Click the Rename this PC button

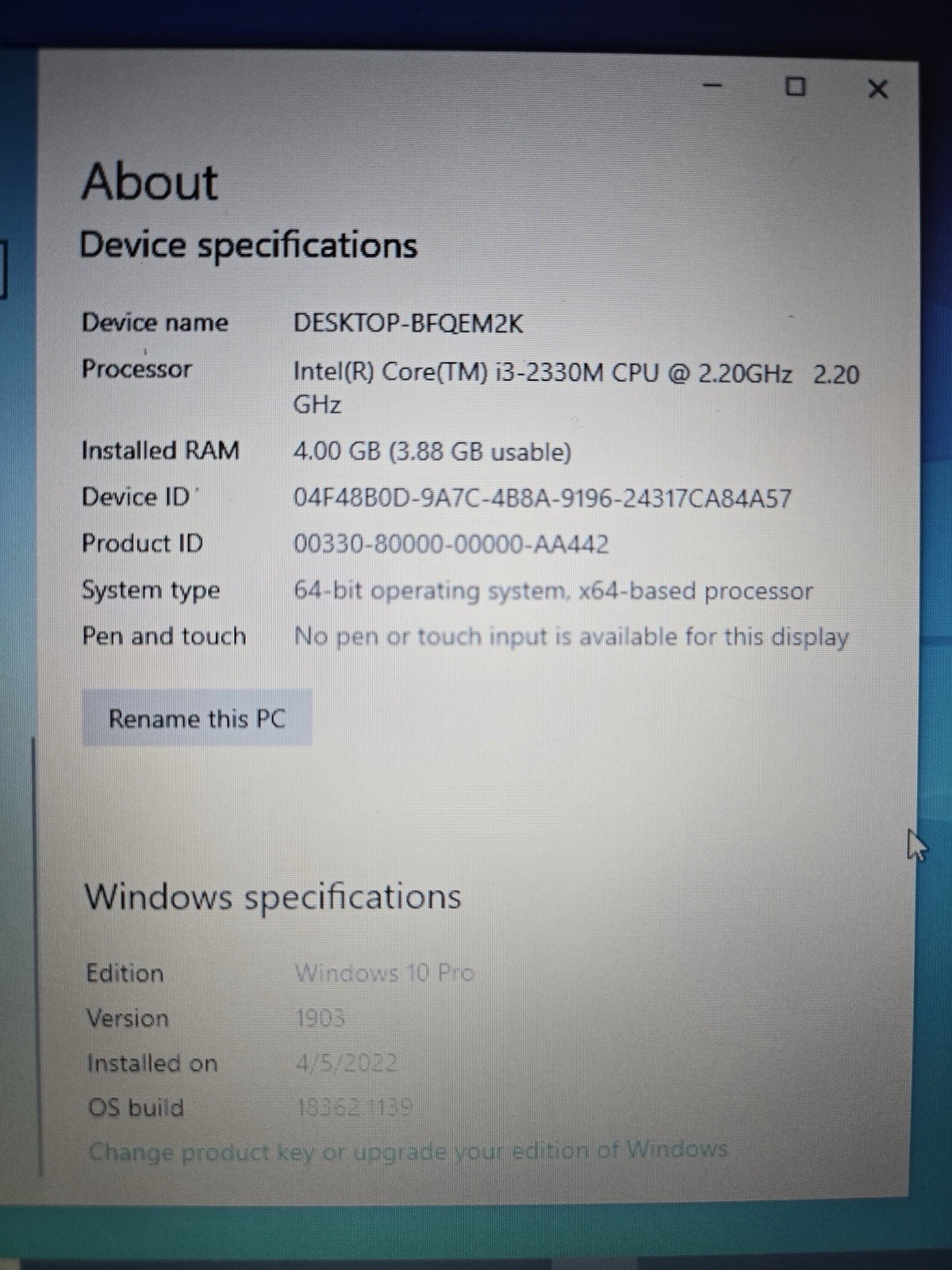tap(197, 718)
